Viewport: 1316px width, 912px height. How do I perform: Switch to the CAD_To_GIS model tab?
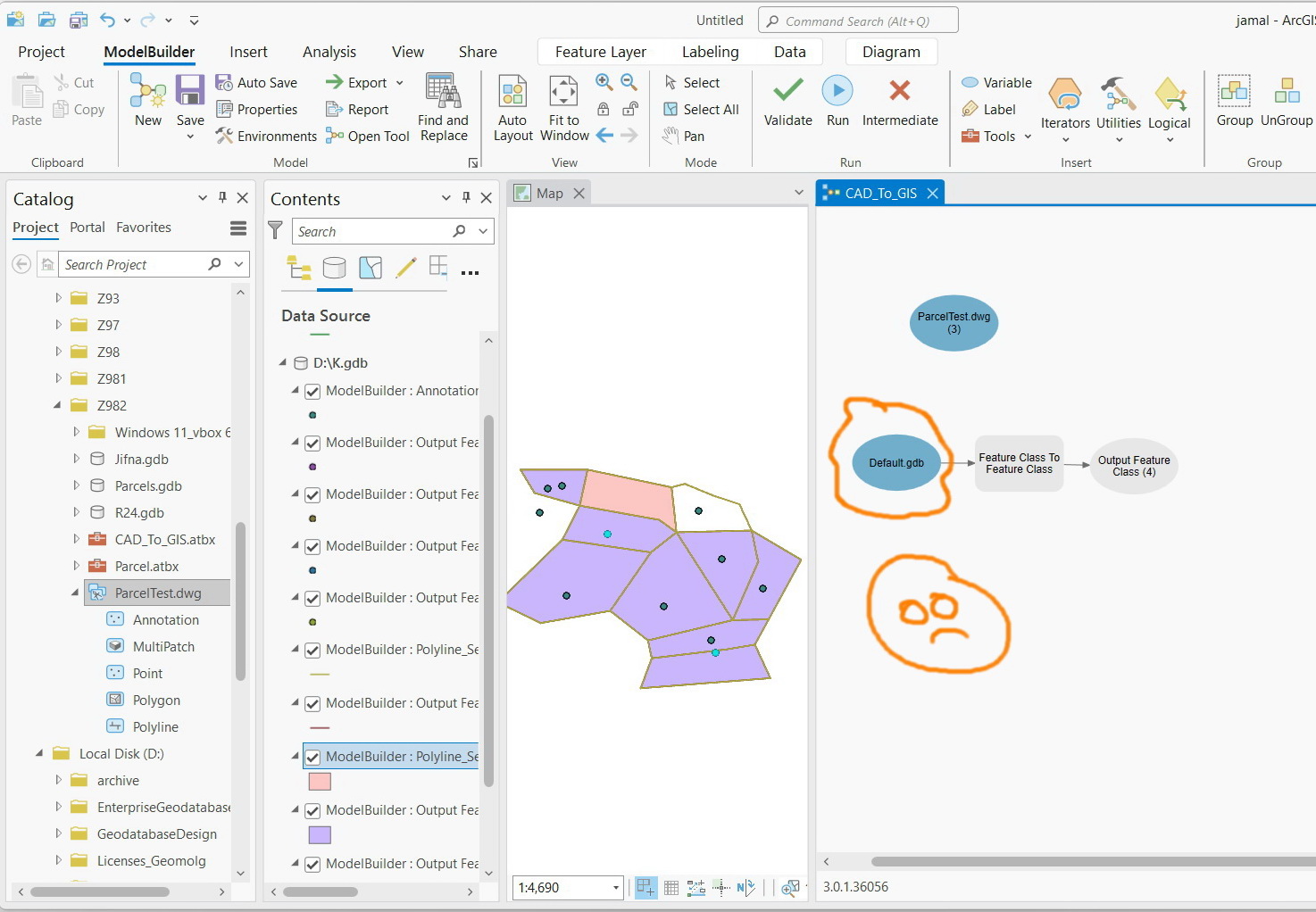[x=879, y=192]
